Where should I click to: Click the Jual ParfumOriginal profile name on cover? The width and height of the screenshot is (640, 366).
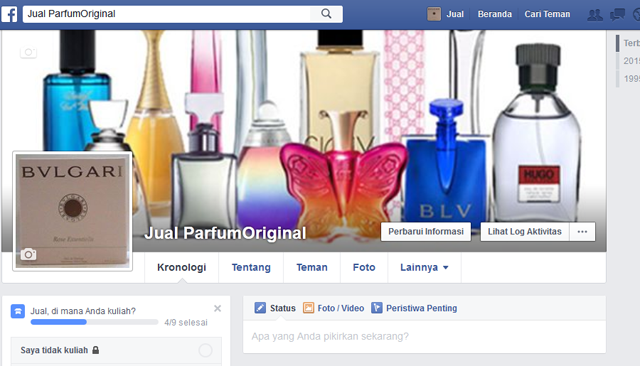[x=225, y=233]
